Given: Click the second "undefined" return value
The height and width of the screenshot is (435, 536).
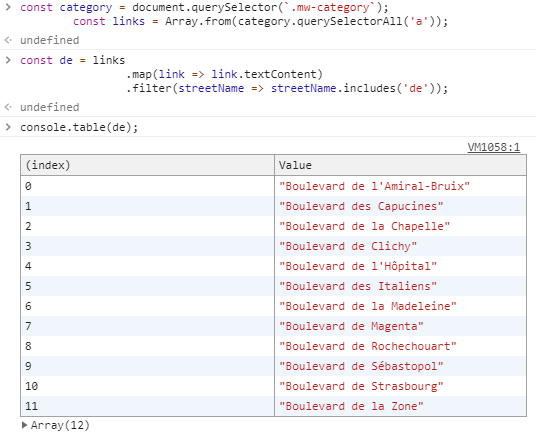Looking at the screenshot, I should (50, 107).
